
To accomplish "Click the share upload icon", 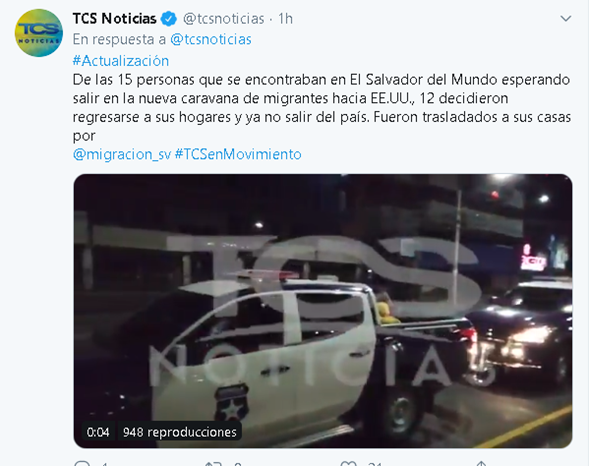I will (482, 464).
